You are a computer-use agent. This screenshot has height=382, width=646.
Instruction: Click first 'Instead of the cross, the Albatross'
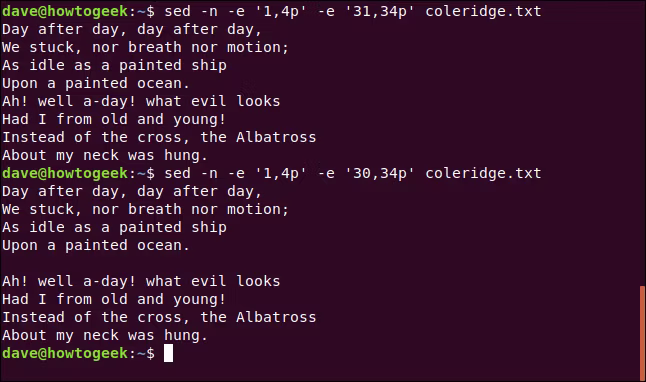click(x=159, y=137)
